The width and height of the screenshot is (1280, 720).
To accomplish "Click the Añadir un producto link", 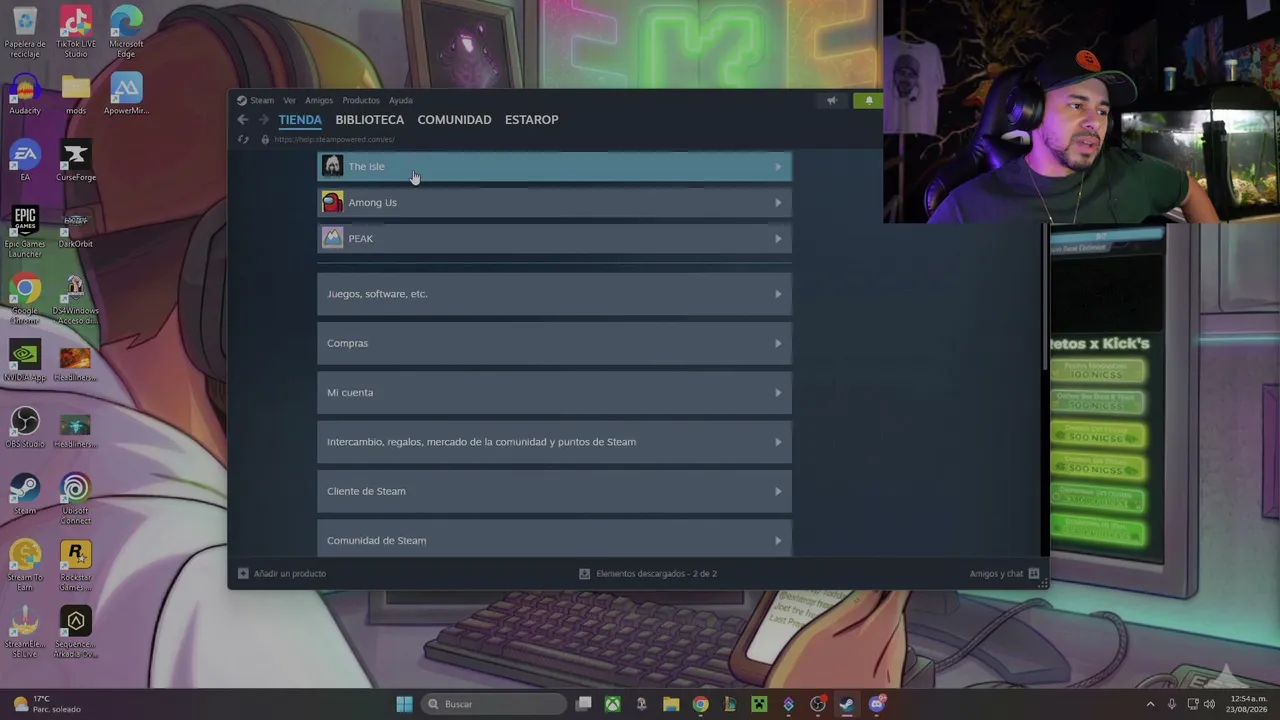I will click(x=290, y=574).
